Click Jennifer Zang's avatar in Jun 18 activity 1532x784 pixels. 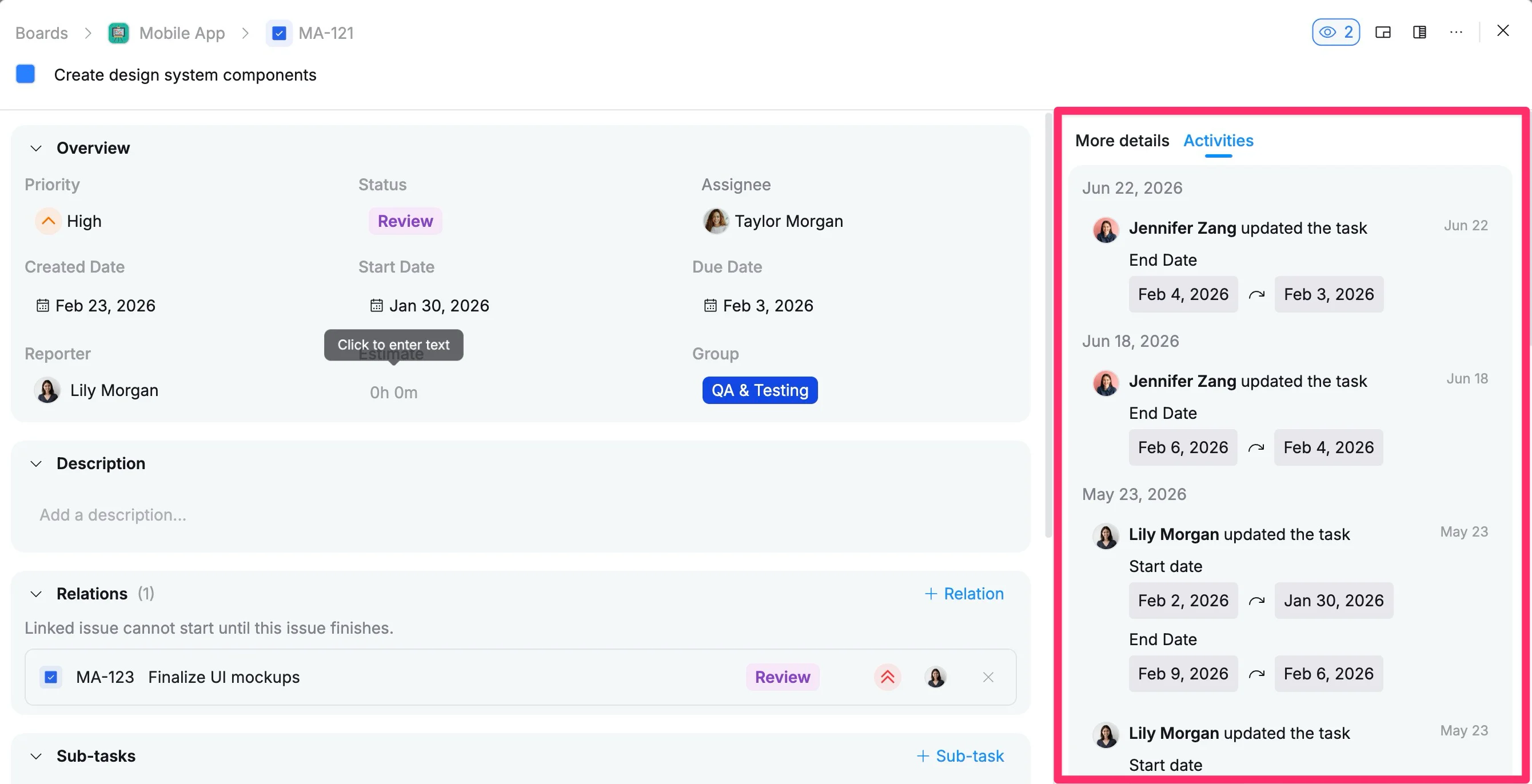coord(1106,383)
